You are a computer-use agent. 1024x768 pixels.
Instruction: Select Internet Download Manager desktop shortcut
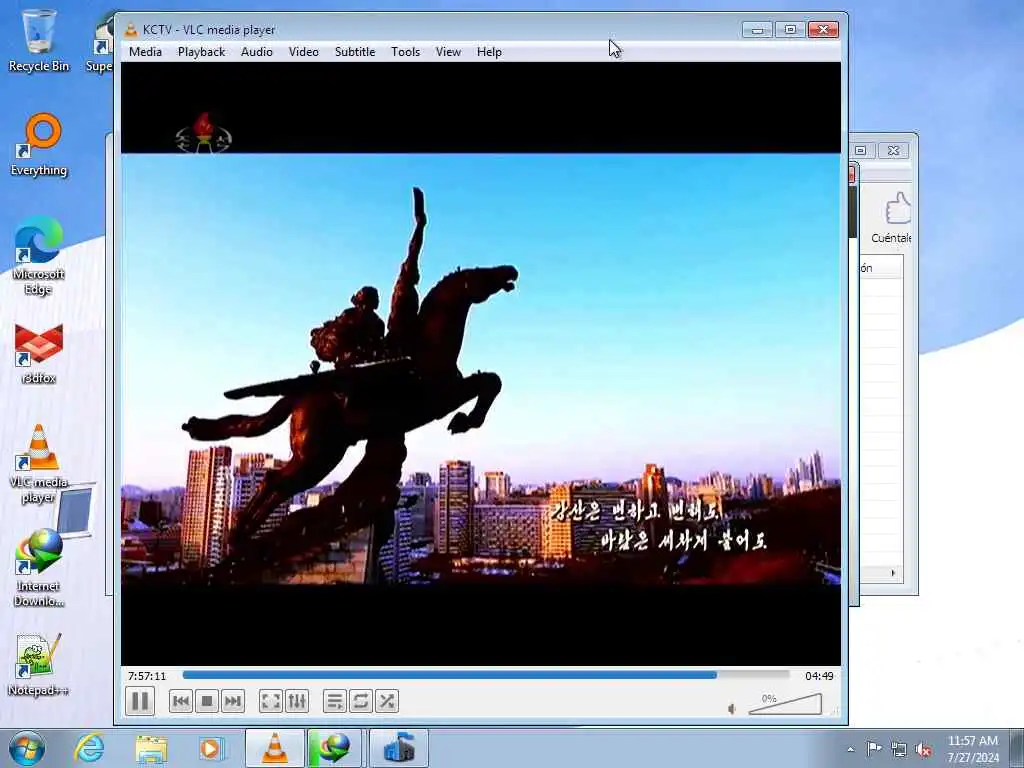coord(39,568)
